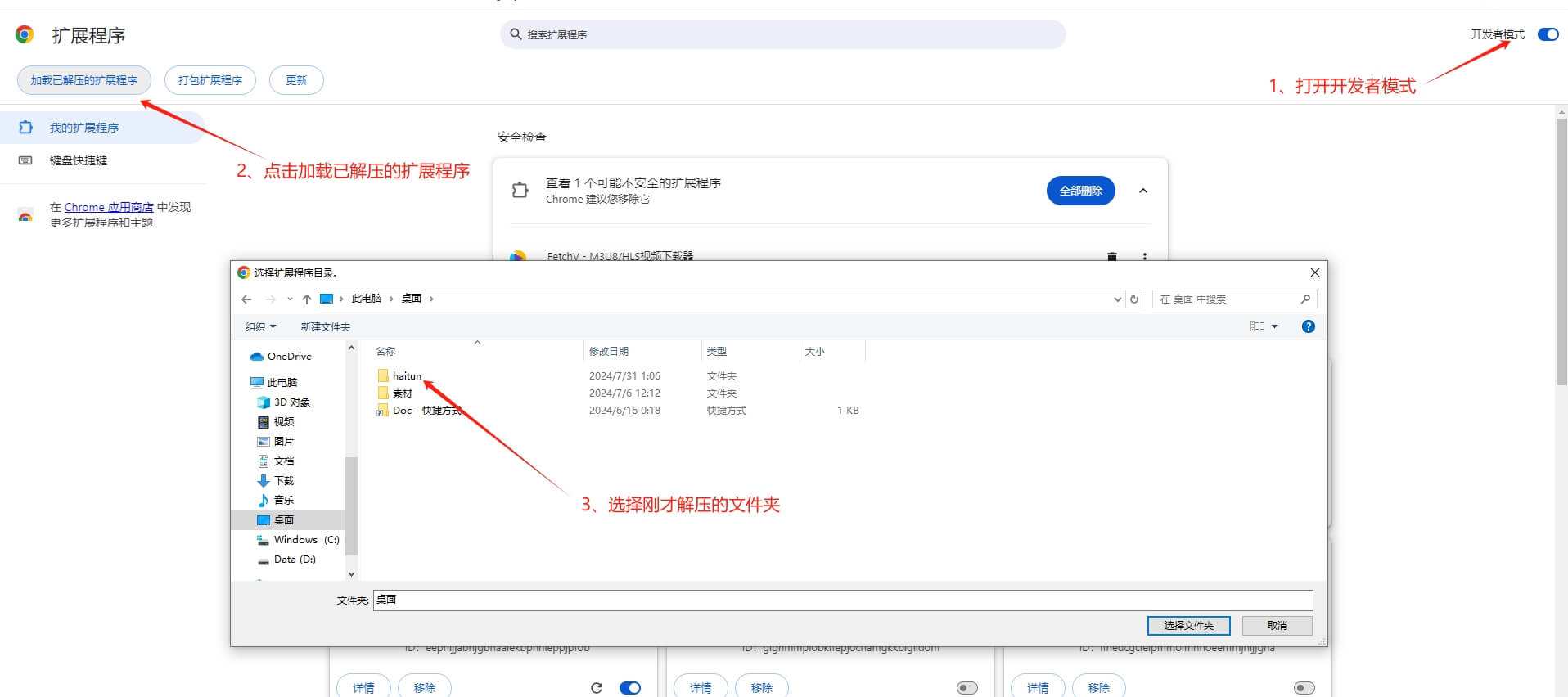Disable the first extension card toggle
The height and width of the screenshot is (697, 1568).
(x=629, y=687)
